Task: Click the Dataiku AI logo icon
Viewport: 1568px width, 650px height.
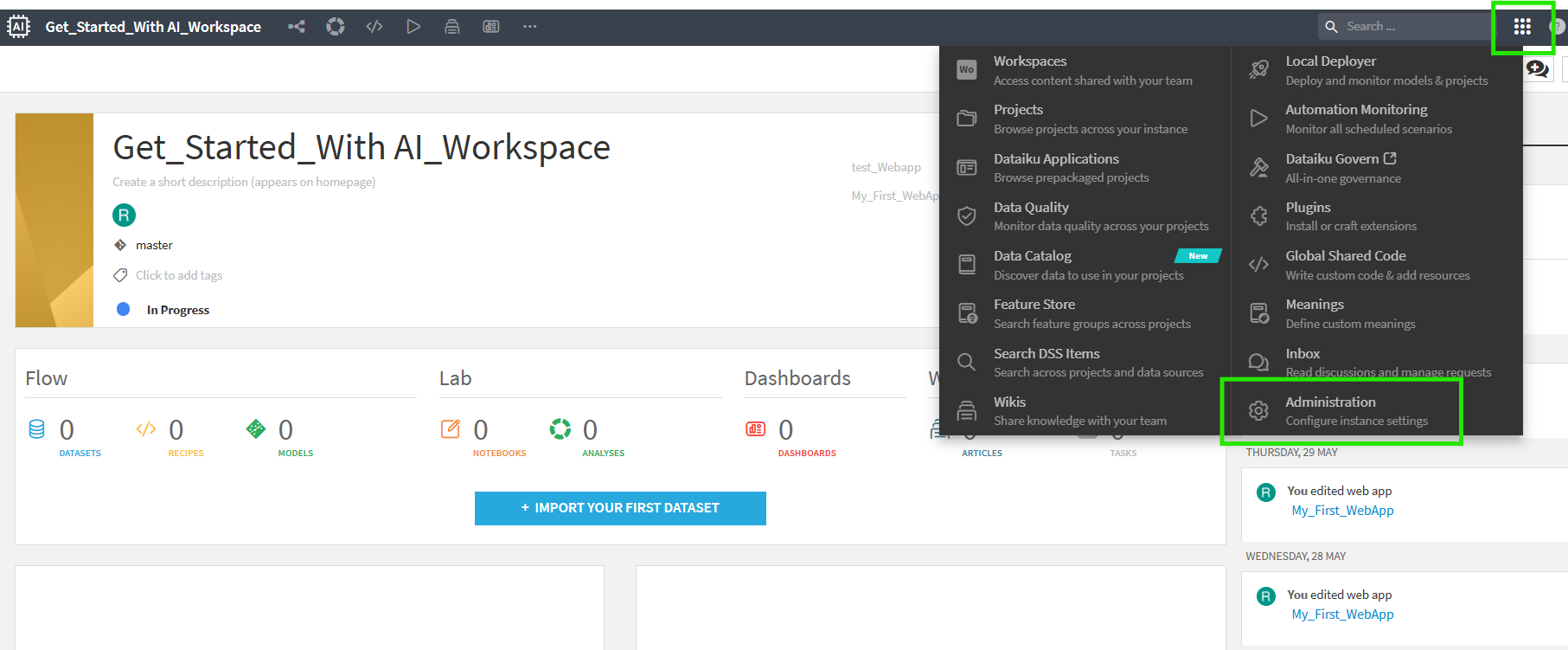Action: [x=18, y=27]
